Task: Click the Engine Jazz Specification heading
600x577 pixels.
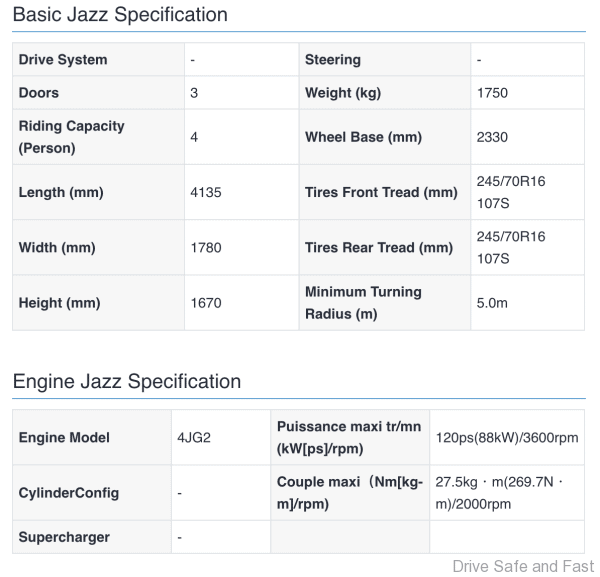Action: pyautogui.click(x=126, y=382)
